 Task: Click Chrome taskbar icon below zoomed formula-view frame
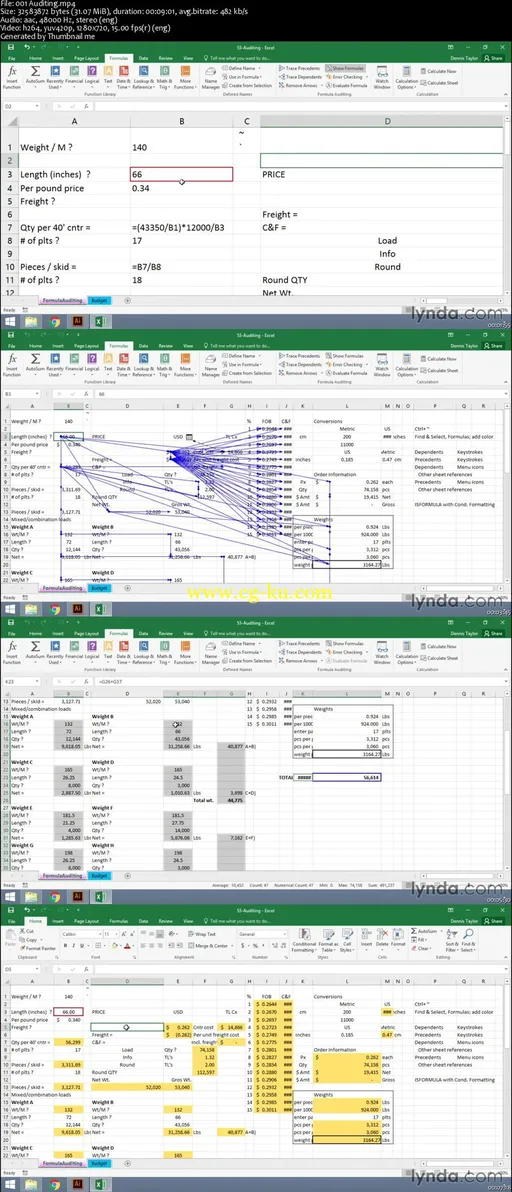point(55,322)
